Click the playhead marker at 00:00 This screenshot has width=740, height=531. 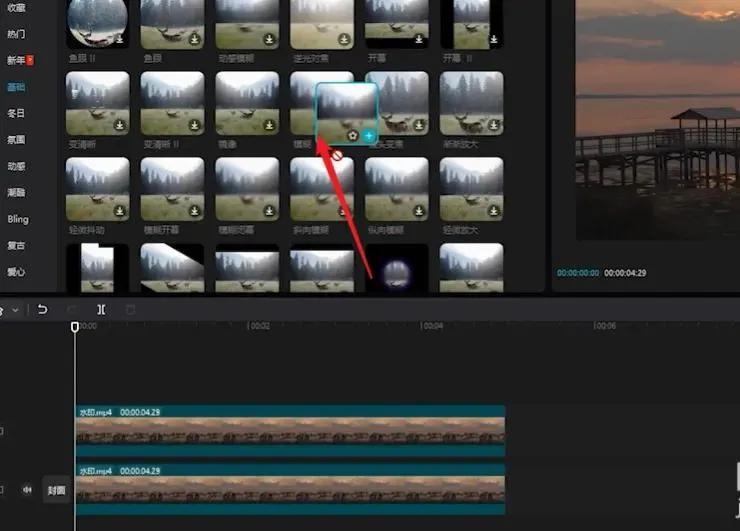point(75,327)
